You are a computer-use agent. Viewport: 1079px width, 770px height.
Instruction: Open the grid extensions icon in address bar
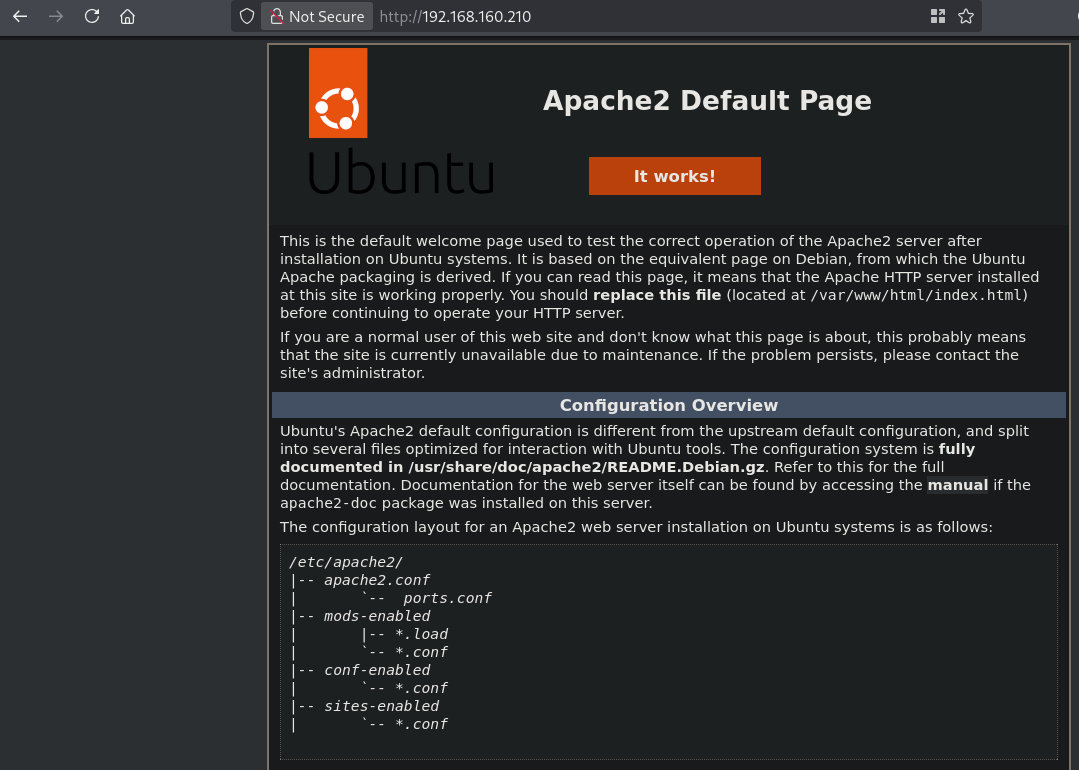click(937, 17)
